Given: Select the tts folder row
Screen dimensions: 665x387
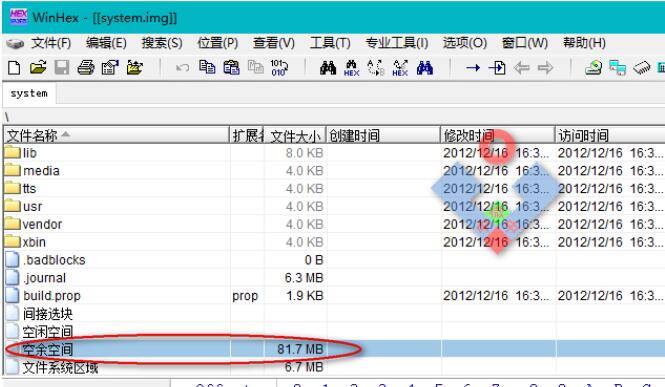Looking at the screenshot, I should point(334,189).
